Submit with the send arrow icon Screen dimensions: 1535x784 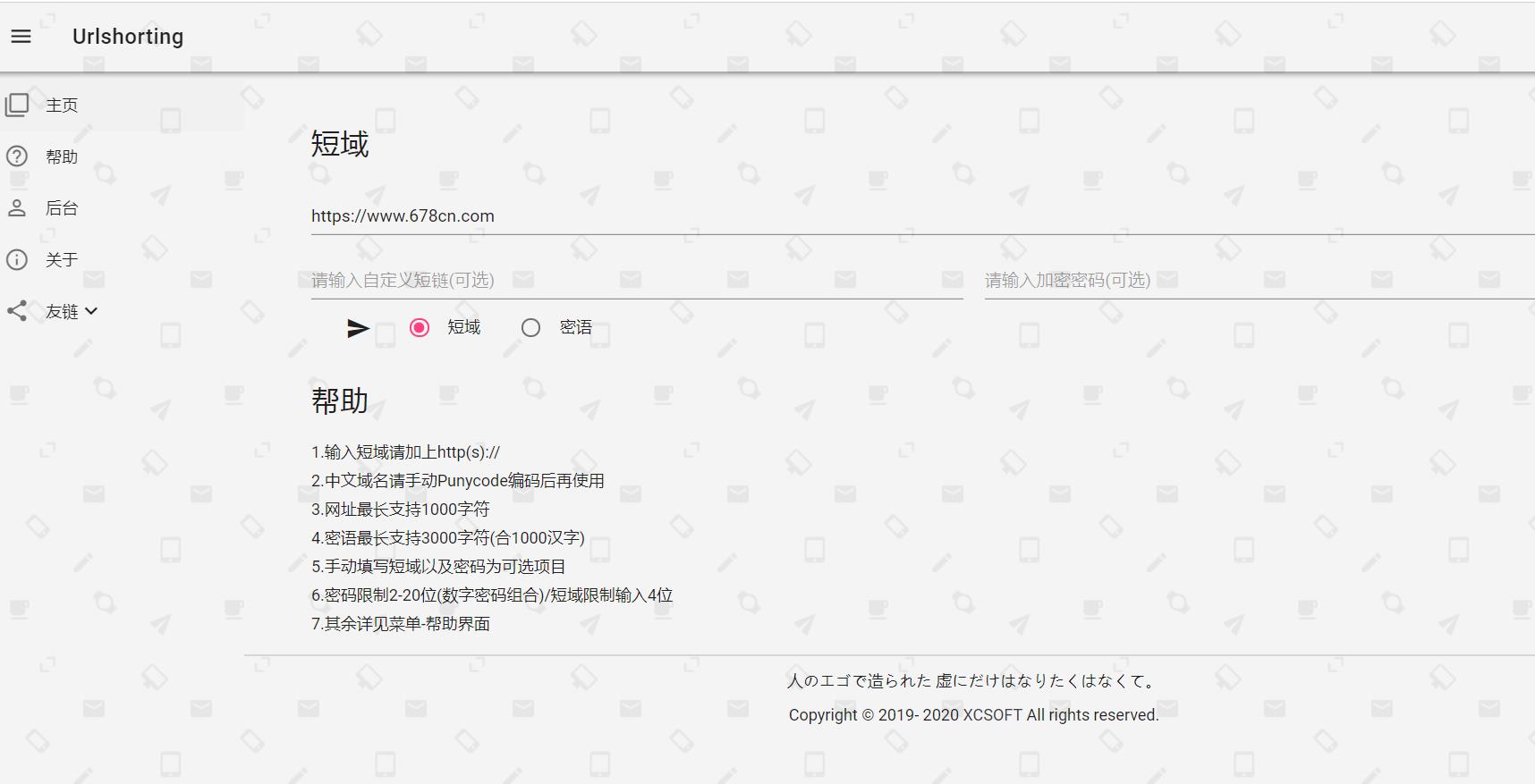(x=358, y=328)
